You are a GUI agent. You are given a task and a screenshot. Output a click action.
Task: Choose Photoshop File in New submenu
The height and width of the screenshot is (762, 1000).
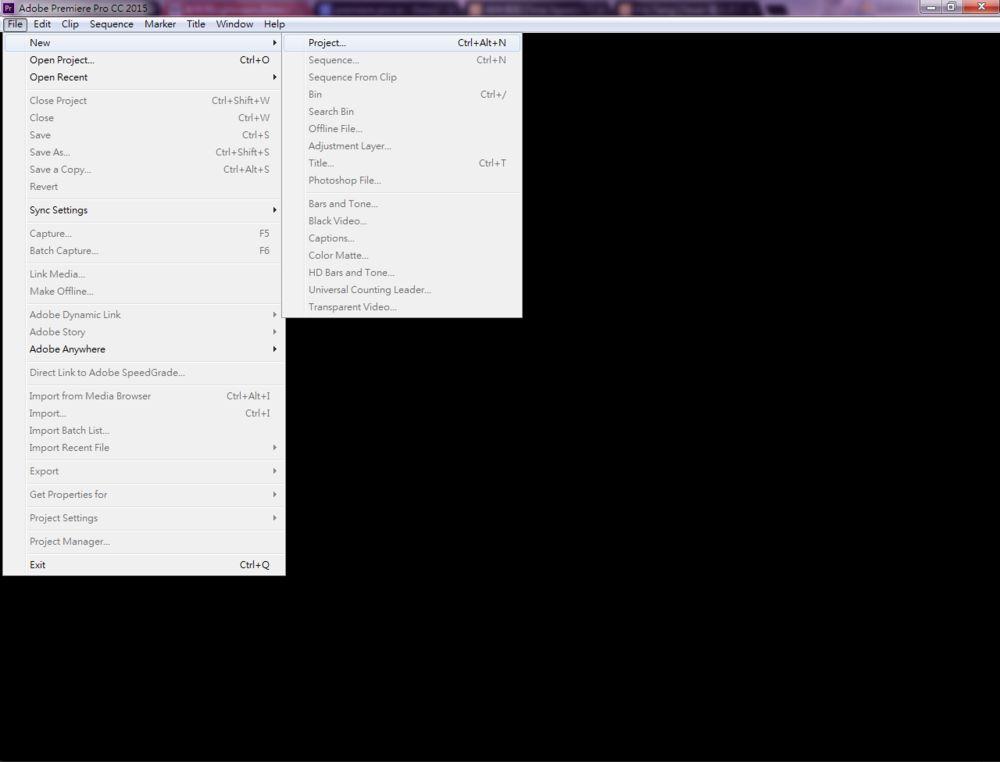[x=402, y=180]
